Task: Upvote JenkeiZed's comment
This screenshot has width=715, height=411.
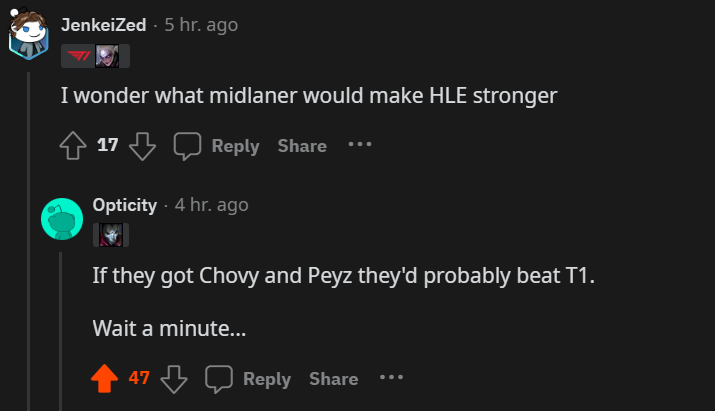Action: point(72,146)
